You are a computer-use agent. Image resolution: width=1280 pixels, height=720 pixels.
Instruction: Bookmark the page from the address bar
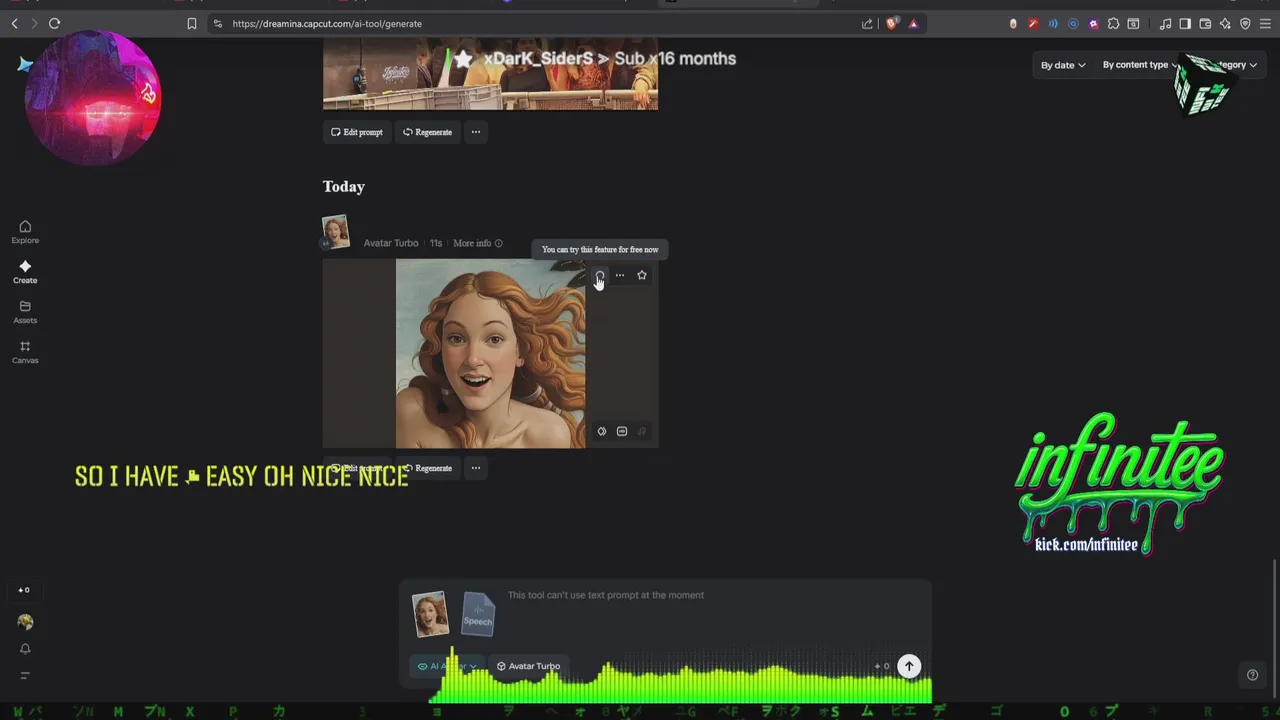(x=192, y=23)
